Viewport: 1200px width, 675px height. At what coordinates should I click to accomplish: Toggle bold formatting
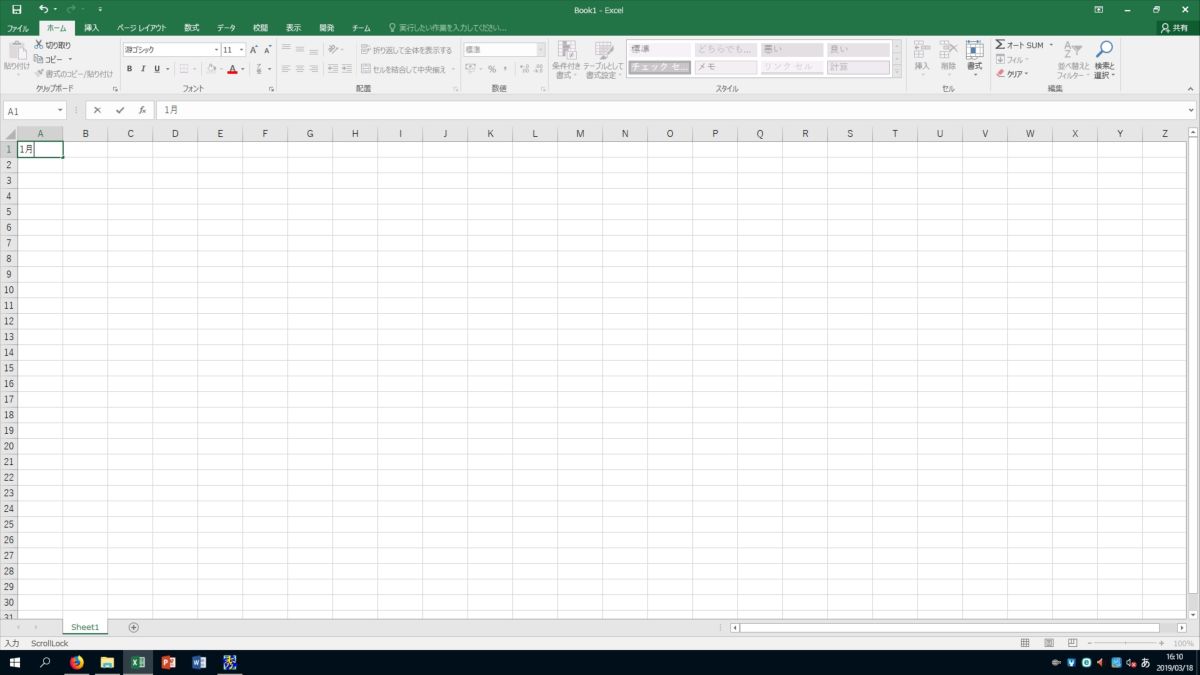[129, 69]
